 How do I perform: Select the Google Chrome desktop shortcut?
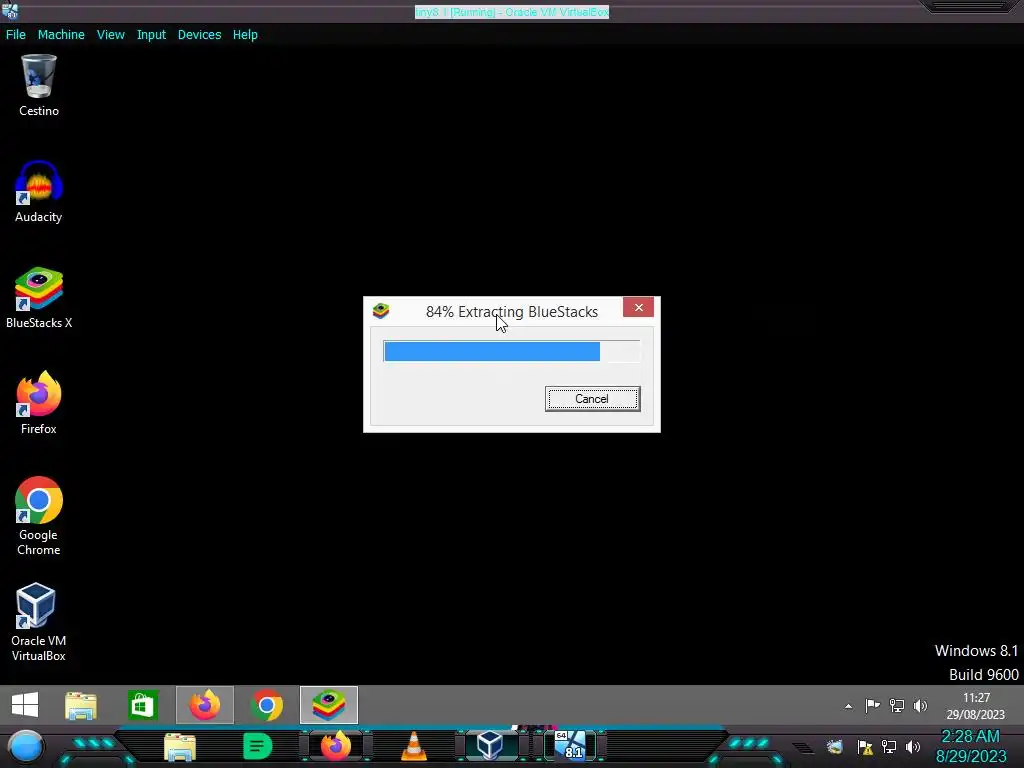(39, 516)
